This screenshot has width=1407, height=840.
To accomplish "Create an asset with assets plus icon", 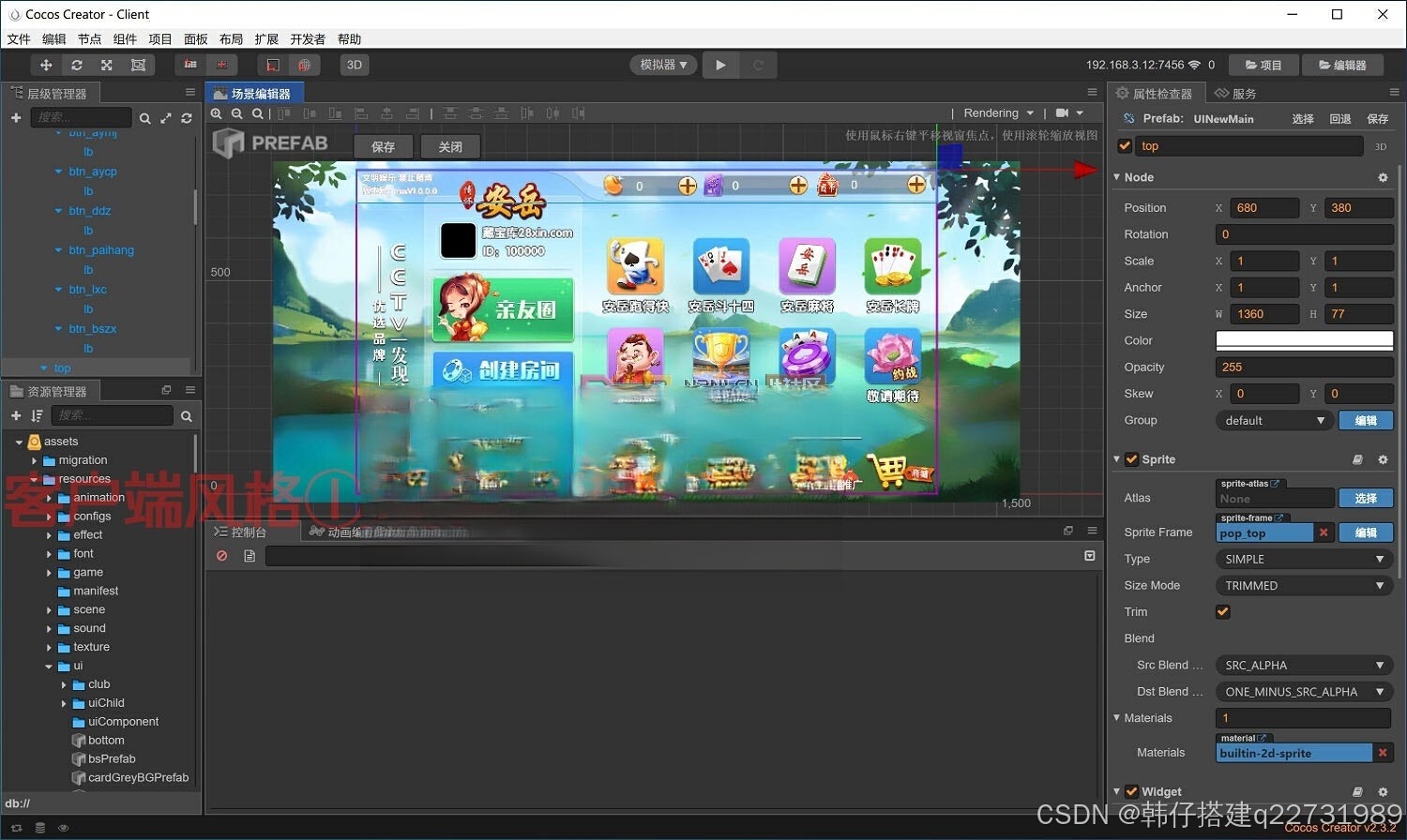I will pos(16,415).
